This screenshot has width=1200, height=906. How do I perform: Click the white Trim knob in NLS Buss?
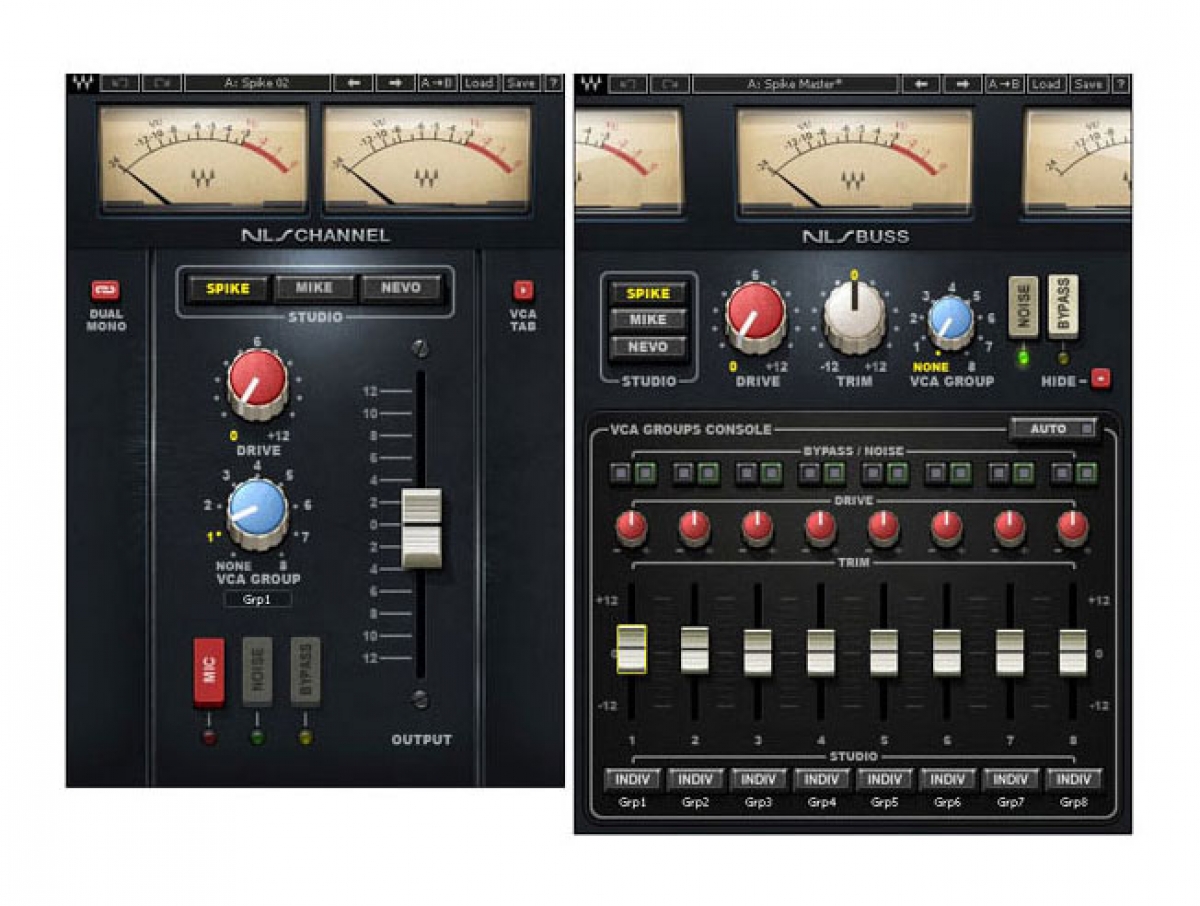[854, 313]
